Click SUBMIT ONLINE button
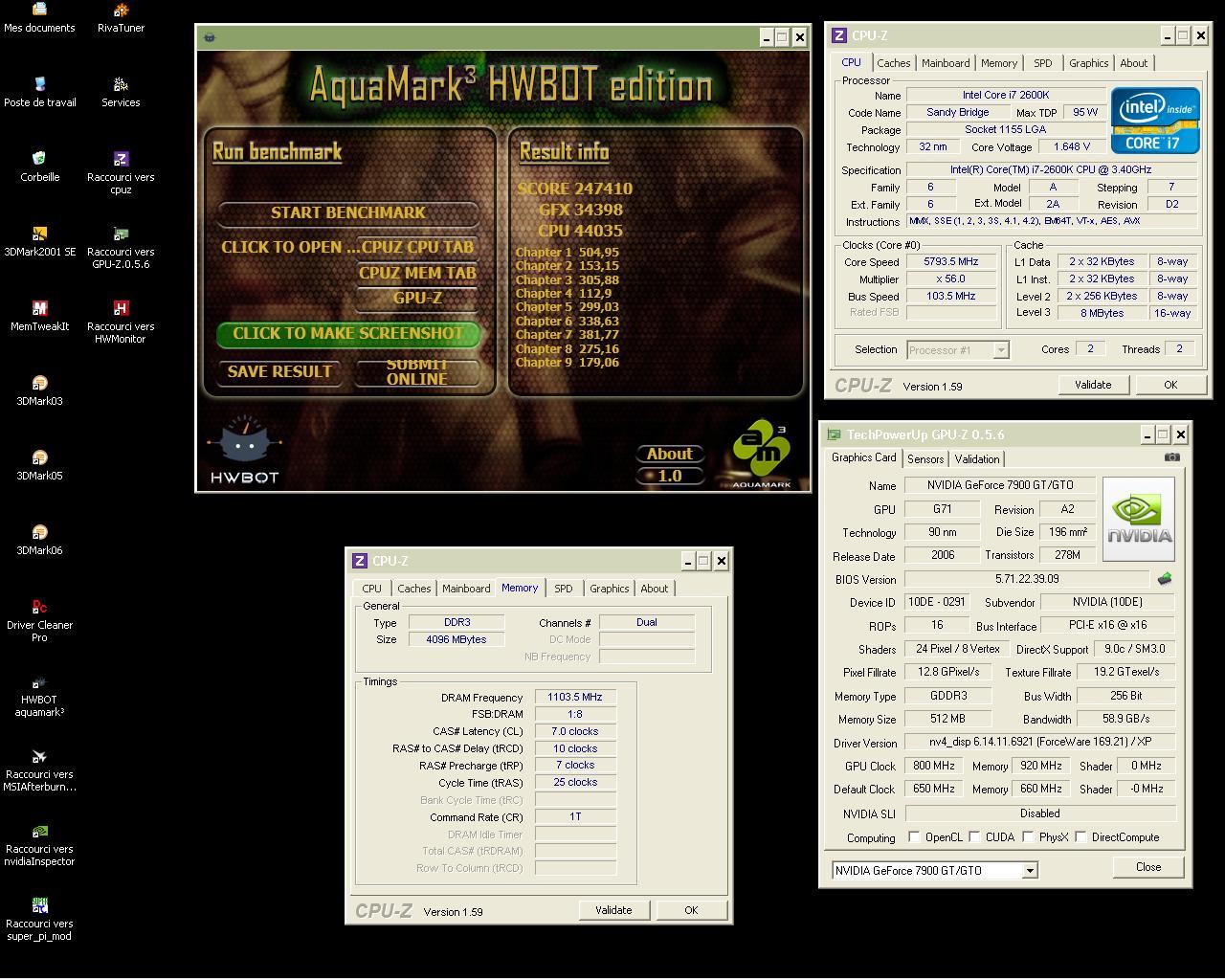The height and width of the screenshot is (980, 1225). pyautogui.click(x=417, y=371)
